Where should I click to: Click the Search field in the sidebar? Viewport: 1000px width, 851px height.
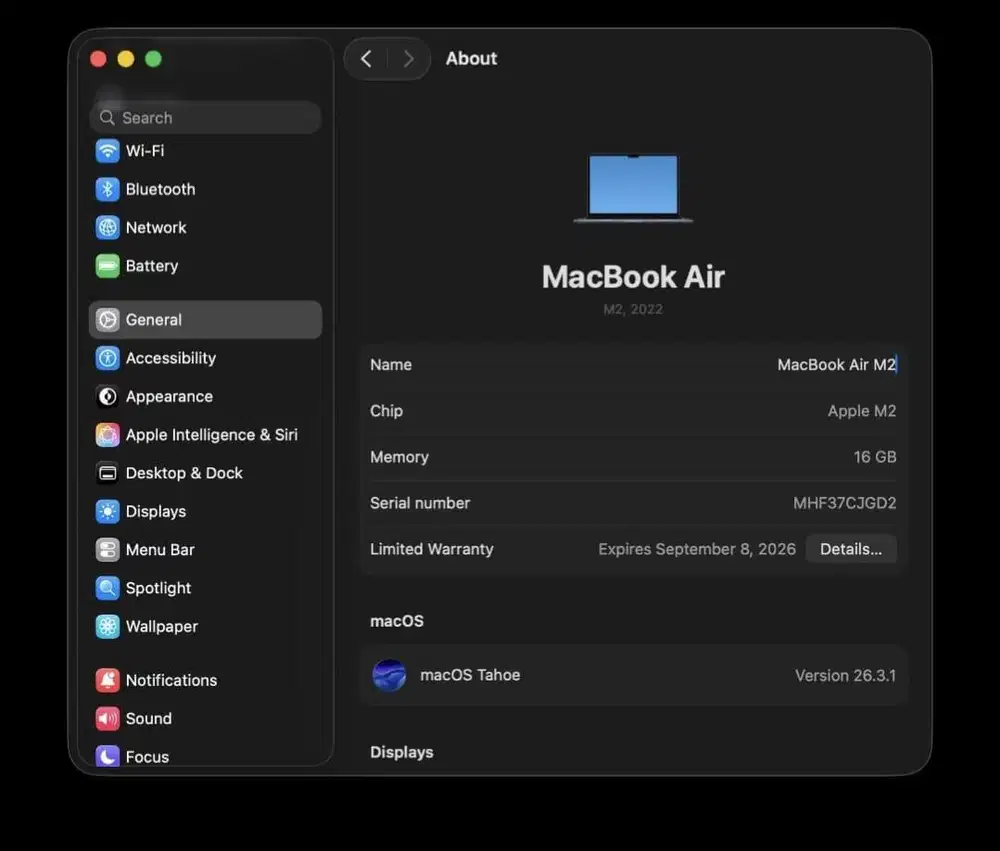pyautogui.click(x=205, y=117)
